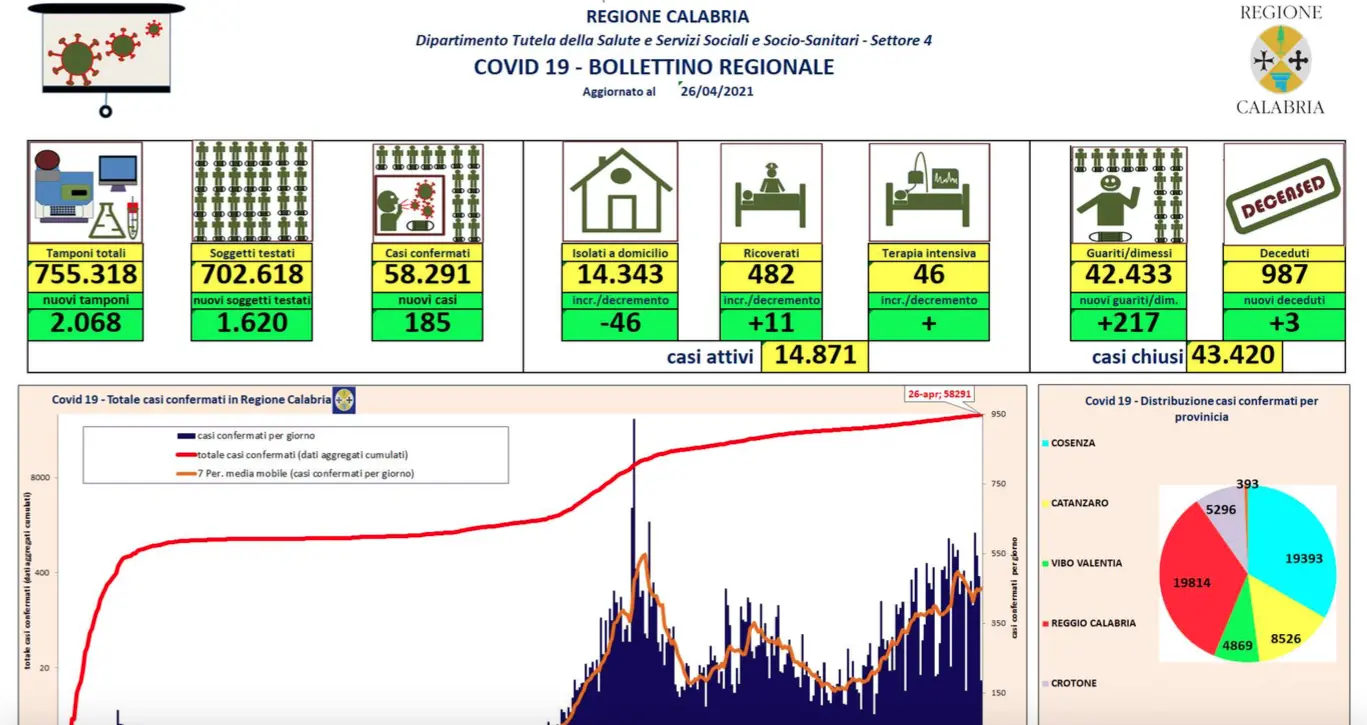The height and width of the screenshot is (725, 1367).
Task: Click the nuovi casi value 185
Action: coord(427,323)
